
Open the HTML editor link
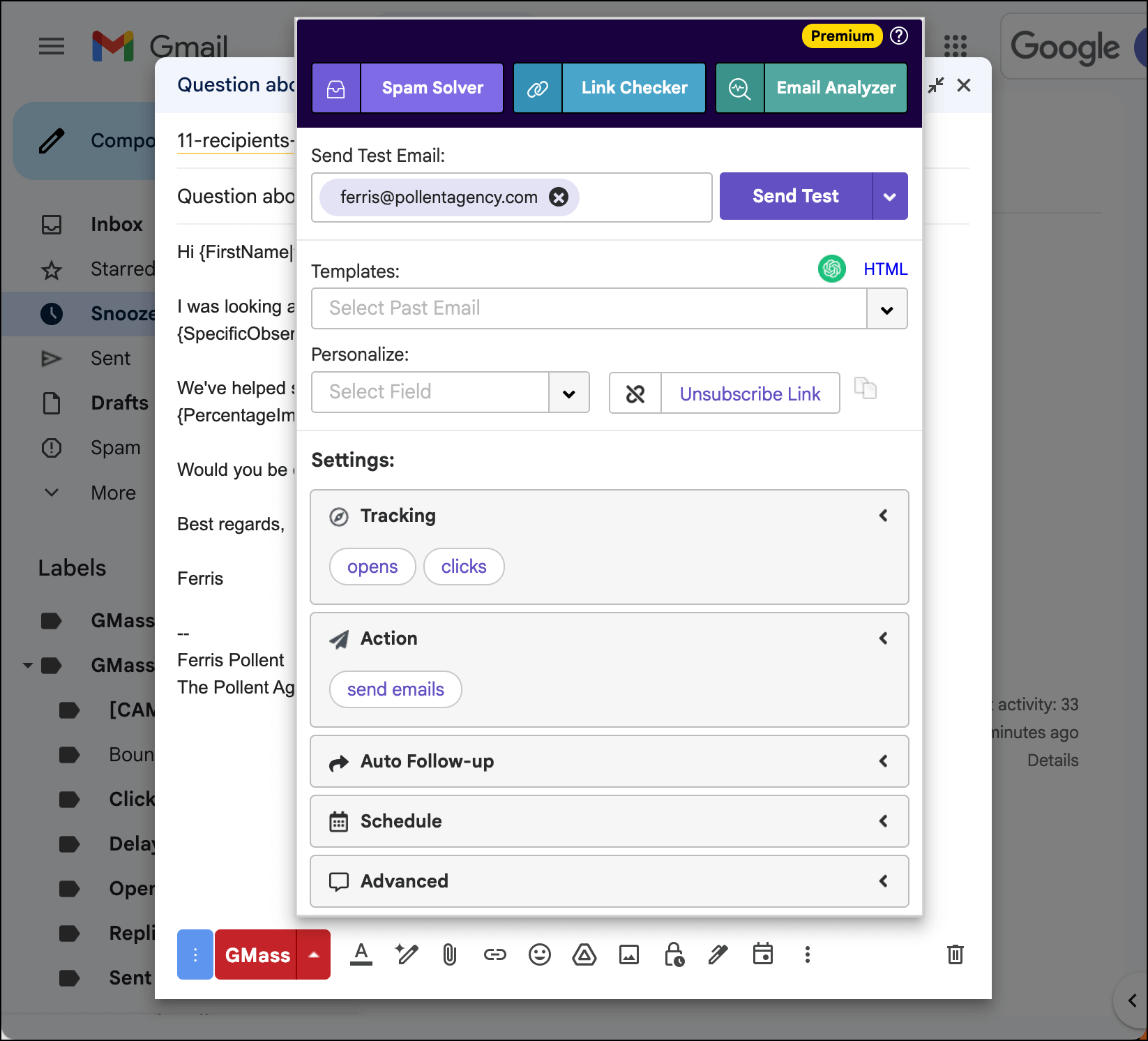pos(885,269)
